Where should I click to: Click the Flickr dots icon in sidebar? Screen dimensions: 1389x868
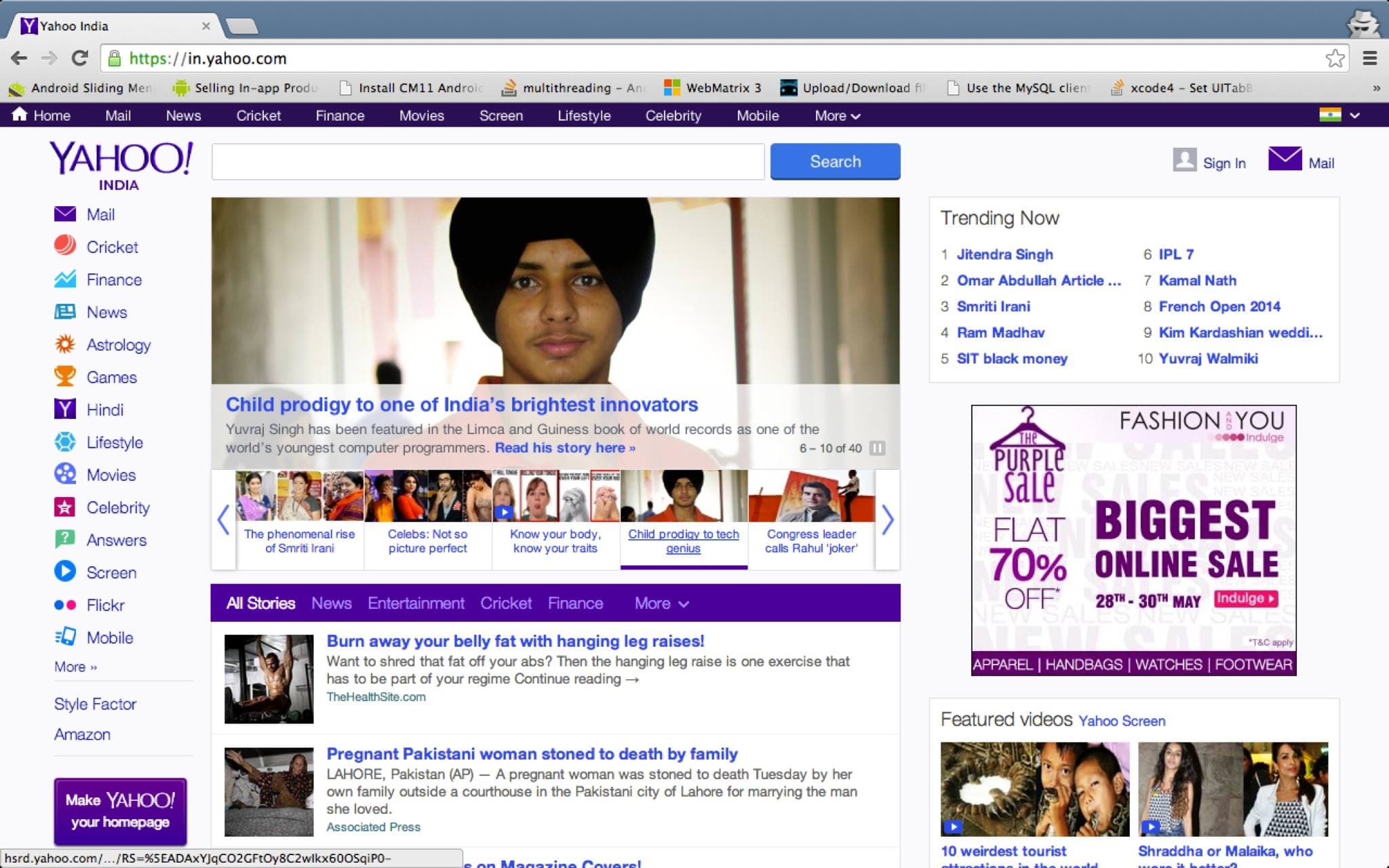65,604
